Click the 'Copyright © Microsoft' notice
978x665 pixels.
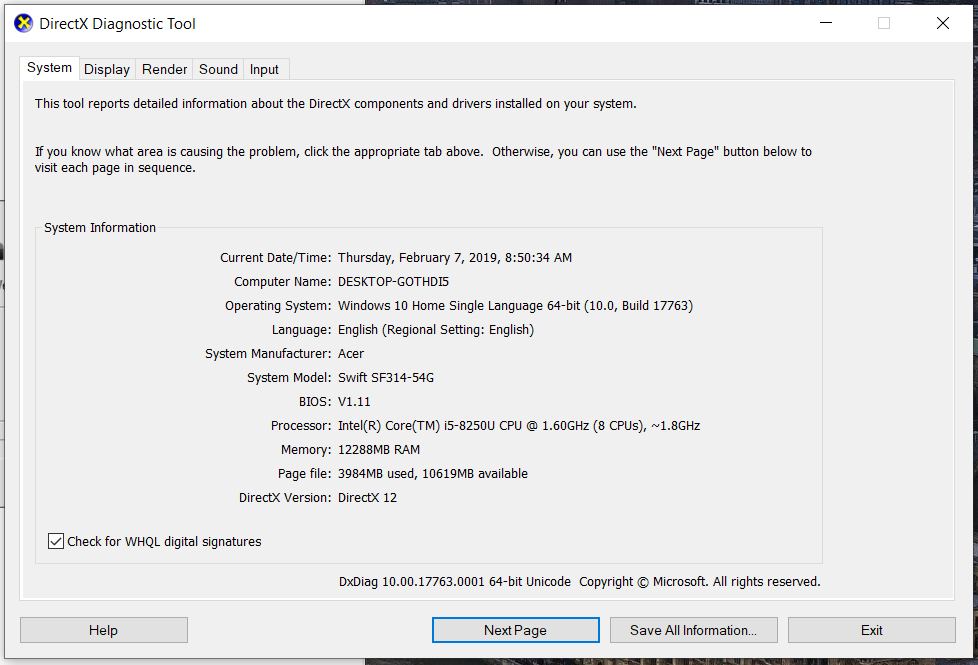click(x=642, y=581)
